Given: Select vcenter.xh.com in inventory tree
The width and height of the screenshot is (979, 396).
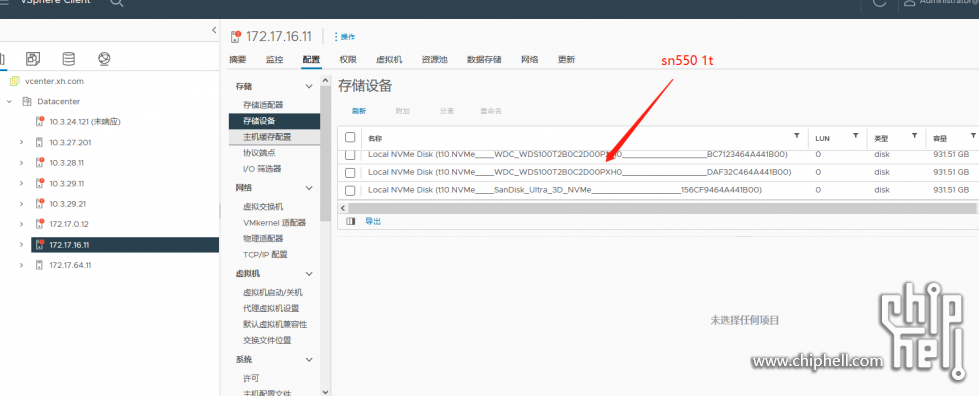Looking at the screenshot, I should (54, 81).
